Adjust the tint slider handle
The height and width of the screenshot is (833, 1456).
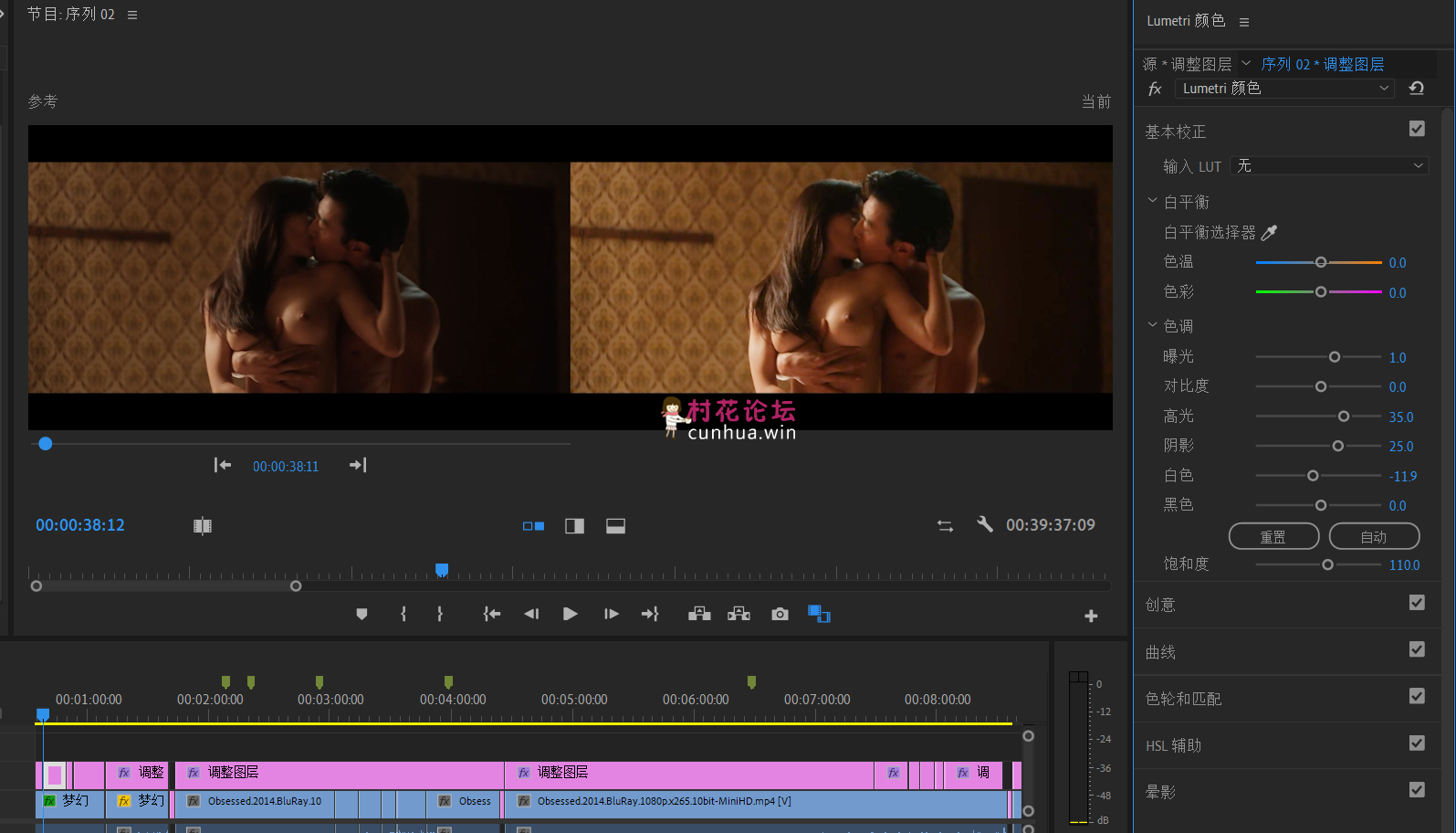coord(1321,292)
